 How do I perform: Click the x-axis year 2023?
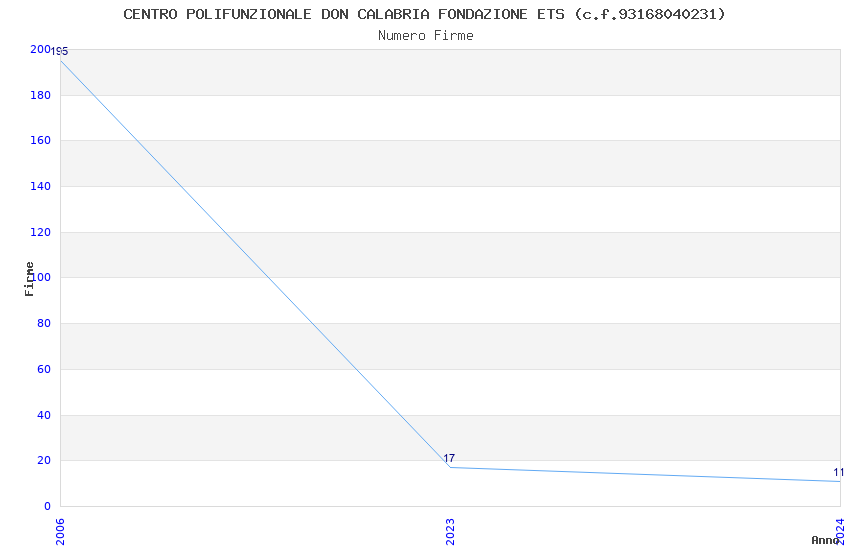click(x=450, y=532)
